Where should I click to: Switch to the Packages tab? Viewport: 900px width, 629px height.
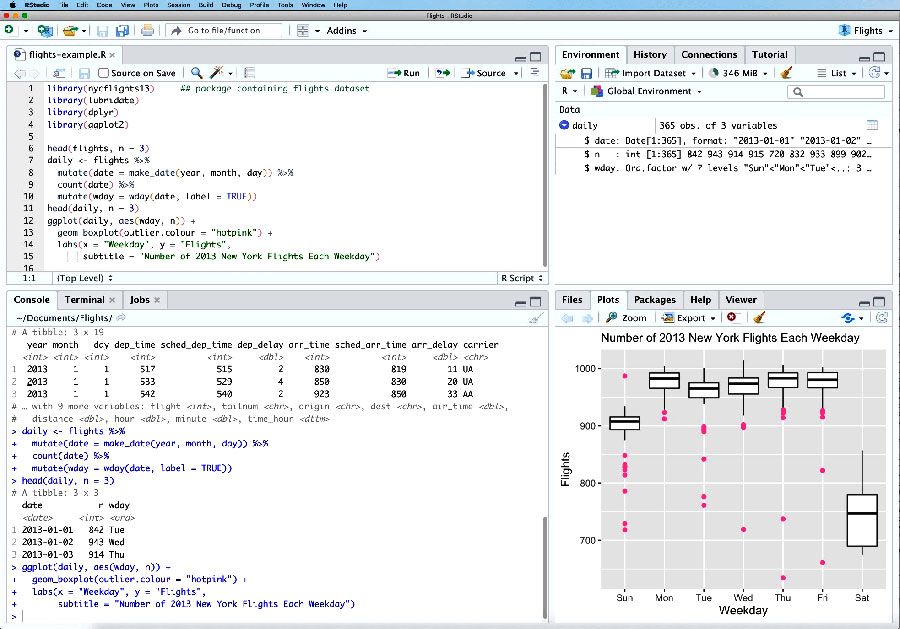tap(654, 300)
